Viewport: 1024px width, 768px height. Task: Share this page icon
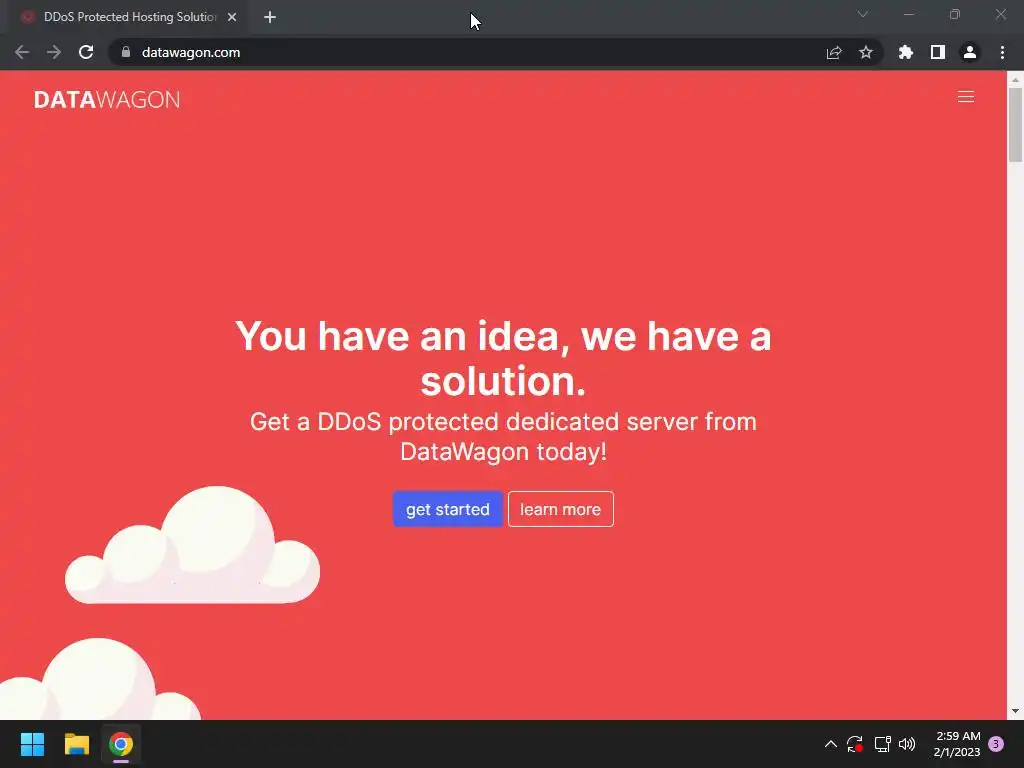click(833, 52)
